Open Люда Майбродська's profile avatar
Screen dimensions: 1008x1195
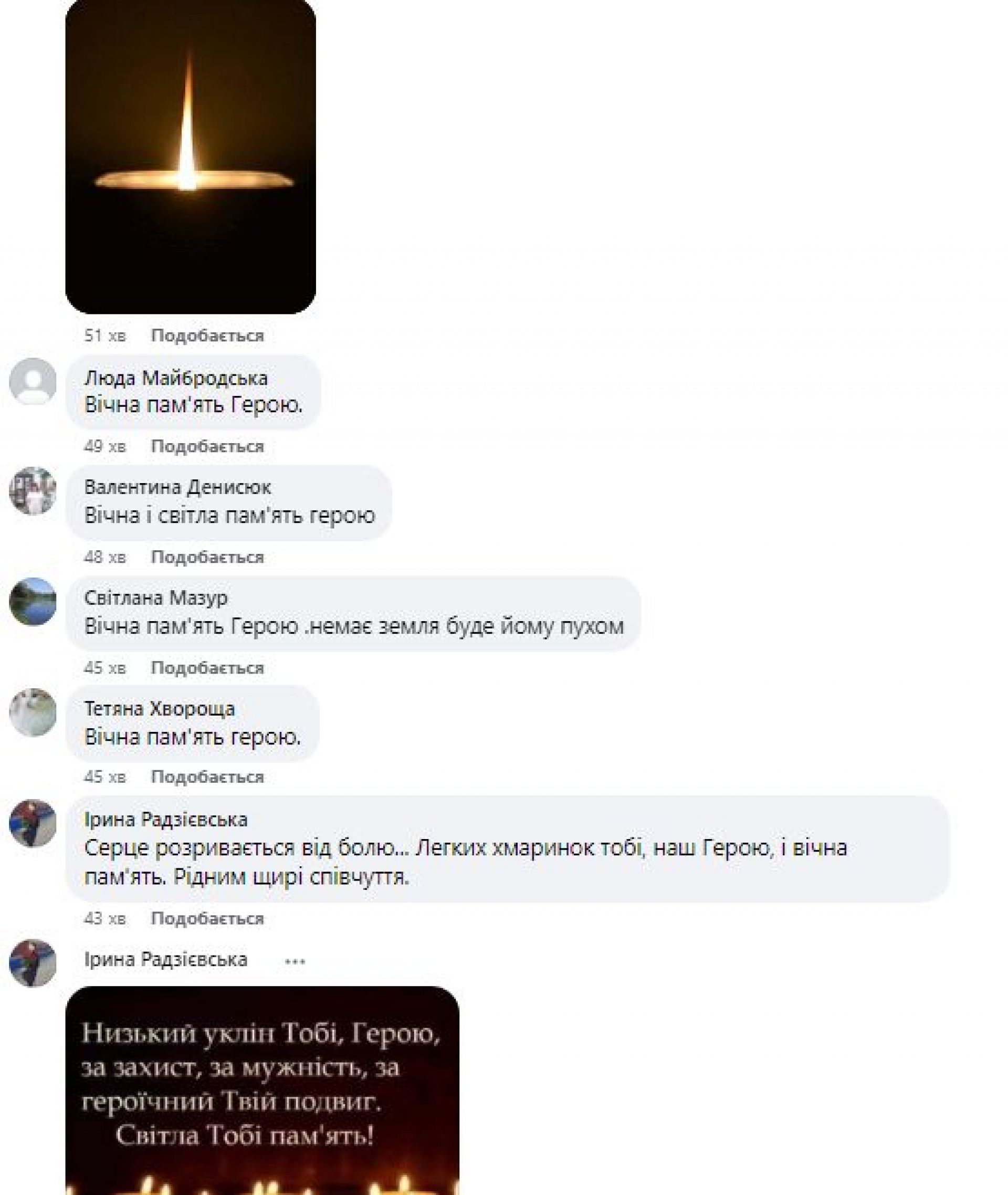tap(33, 382)
